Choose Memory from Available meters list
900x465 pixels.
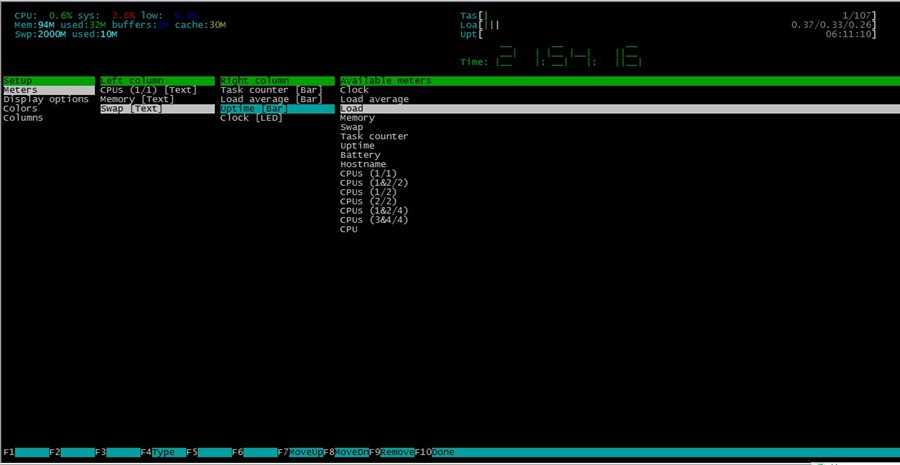tap(357, 118)
